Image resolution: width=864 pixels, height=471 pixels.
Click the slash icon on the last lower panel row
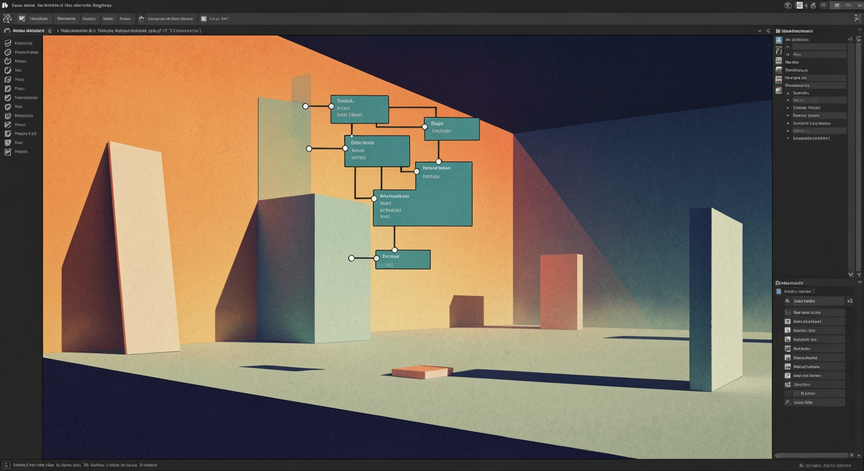(788, 403)
